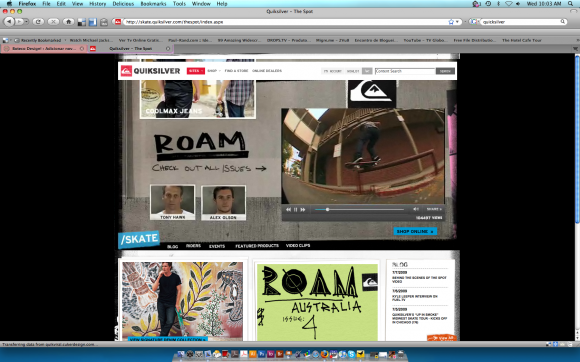Go back with the browser Back button

pyautogui.click(x=9, y=22)
